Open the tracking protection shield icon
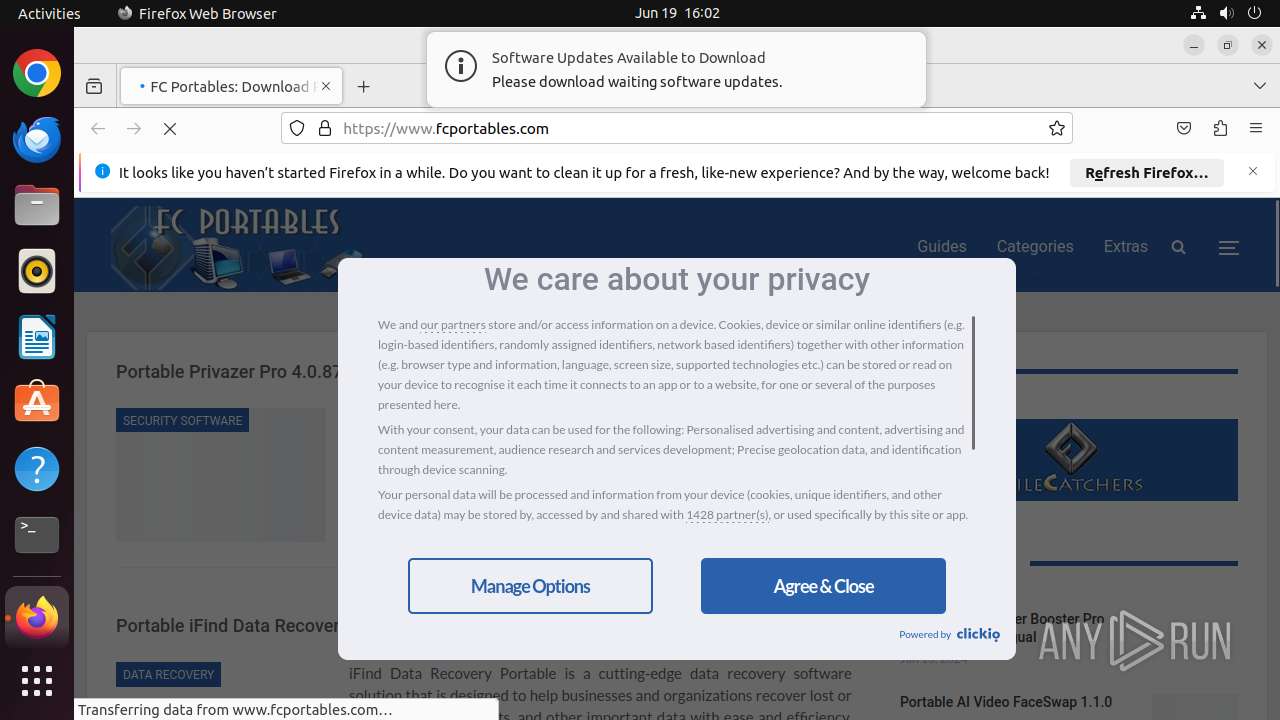The image size is (1280, 720). pyautogui.click(x=297, y=128)
